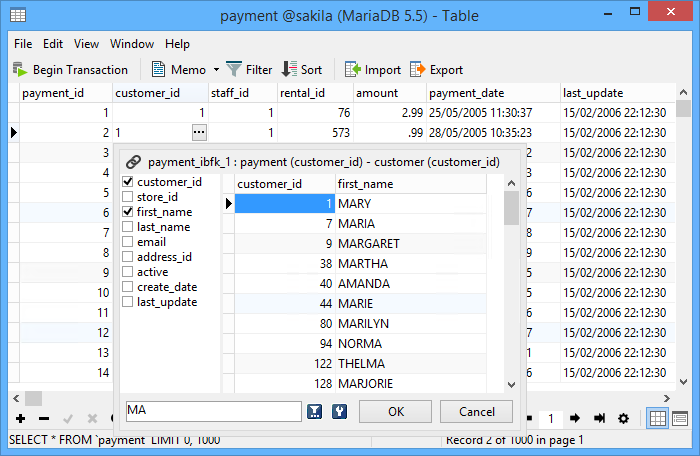Click the rental_id cell 76
The width and height of the screenshot is (700, 456).
click(x=315, y=113)
